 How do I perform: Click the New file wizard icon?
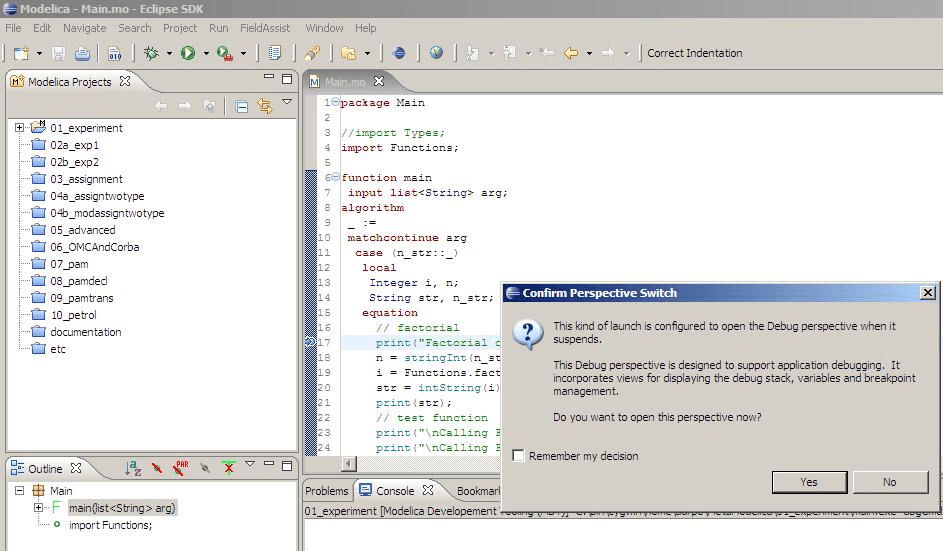click(x=20, y=53)
